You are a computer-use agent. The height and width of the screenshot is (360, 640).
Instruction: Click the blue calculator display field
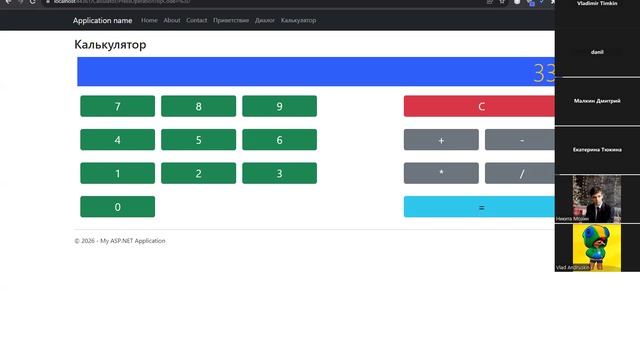point(316,72)
